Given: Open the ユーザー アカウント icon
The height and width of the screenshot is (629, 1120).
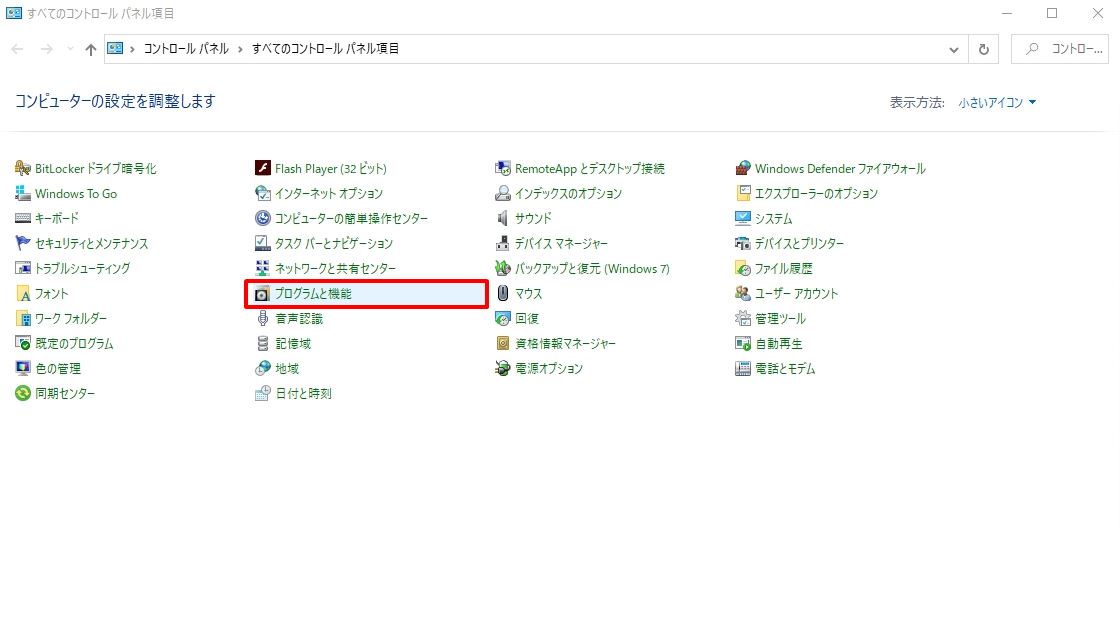Looking at the screenshot, I should [743, 293].
